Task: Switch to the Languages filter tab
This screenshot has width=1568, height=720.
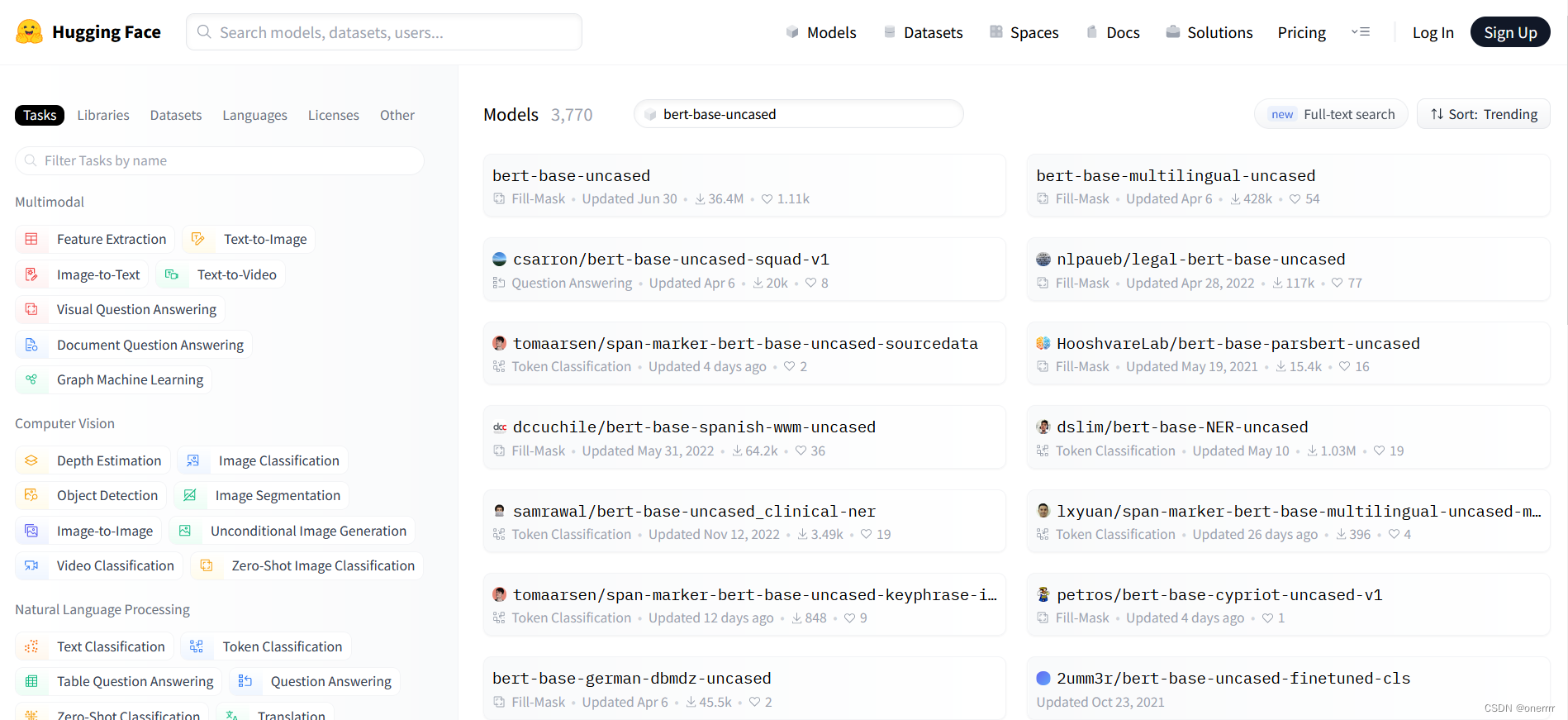Action: (x=254, y=115)
